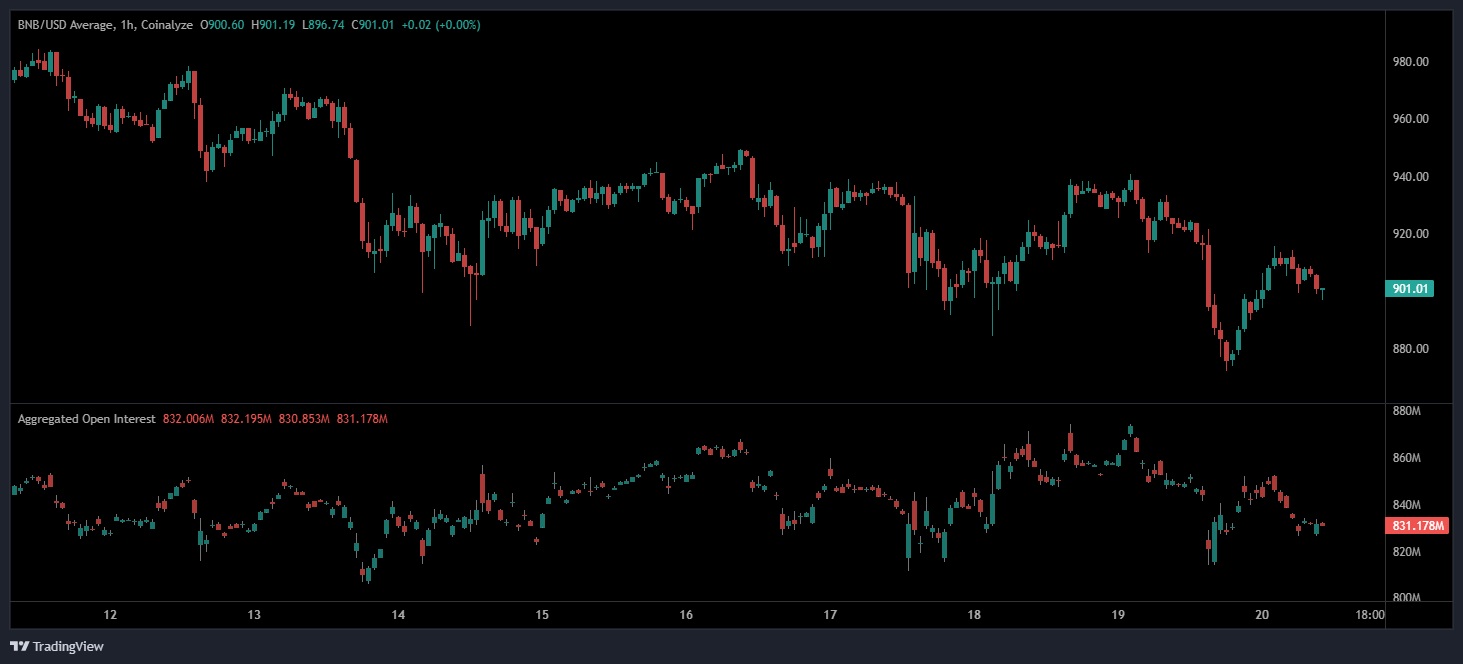
Task: Click the +0.02 (+0.00%) change value
Action: (440, 24)
